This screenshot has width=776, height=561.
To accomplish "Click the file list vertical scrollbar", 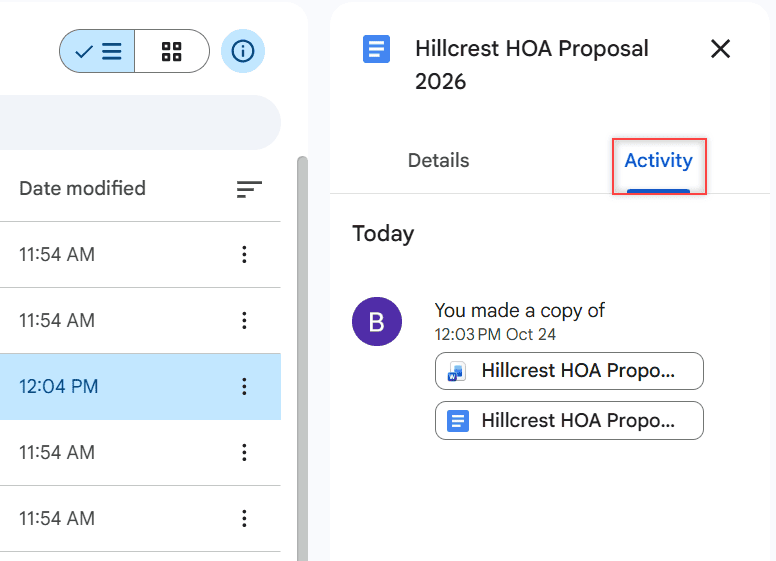I will tap(302, 359).
